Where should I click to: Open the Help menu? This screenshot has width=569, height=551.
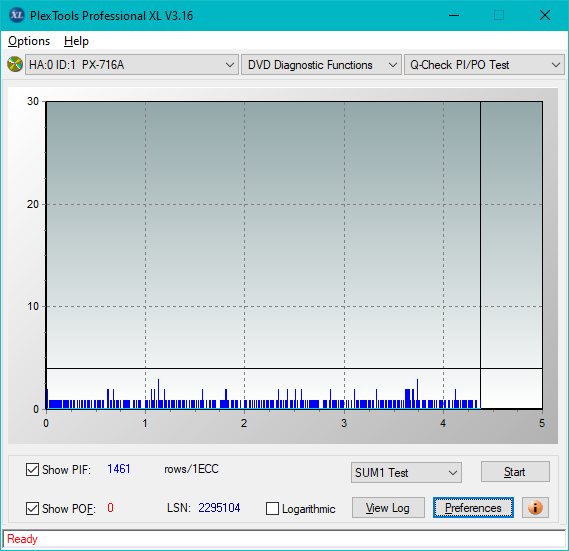click(76, 41)
